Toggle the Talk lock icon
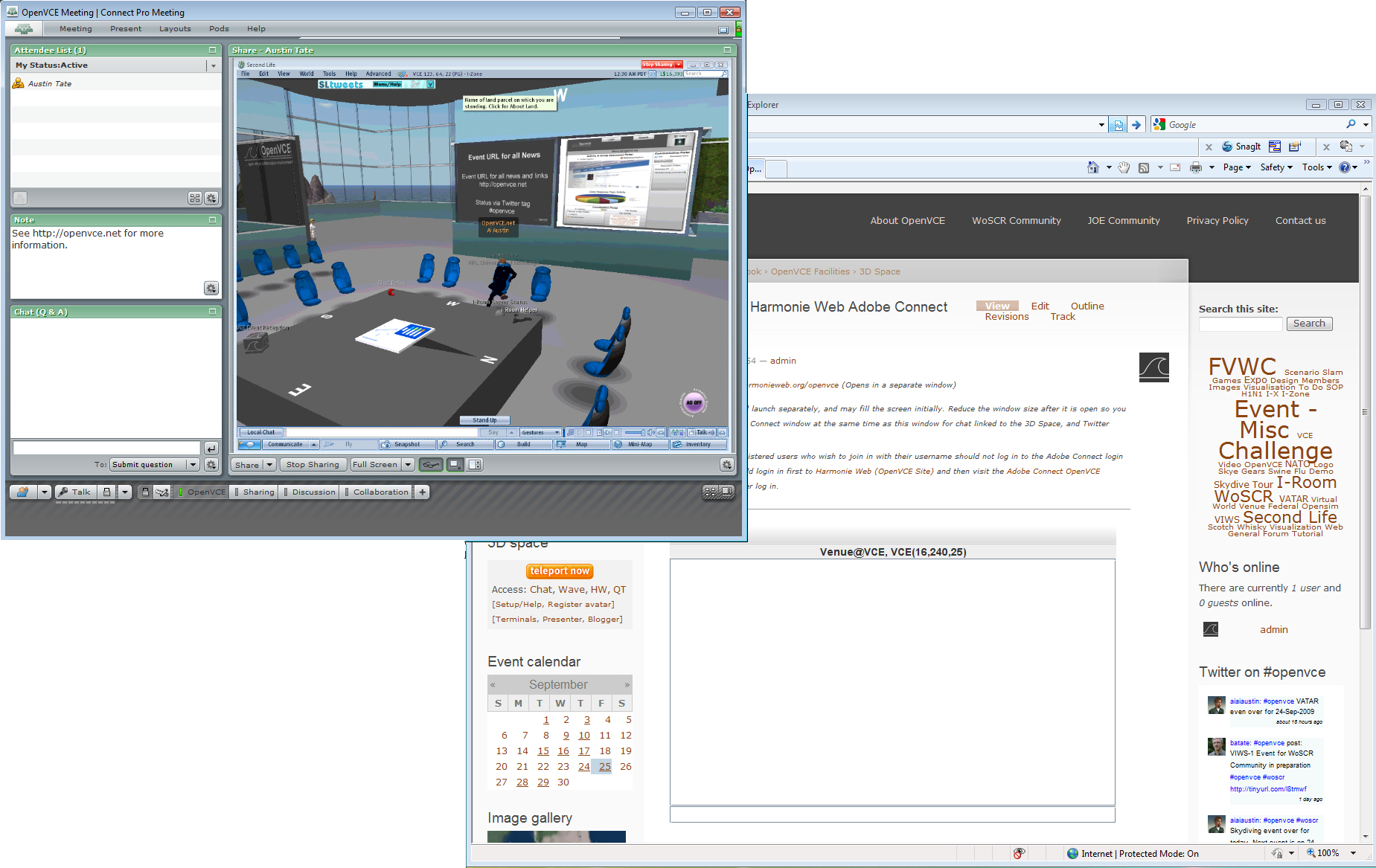This screenshot has height=868, width=1376. click(107, 492)
